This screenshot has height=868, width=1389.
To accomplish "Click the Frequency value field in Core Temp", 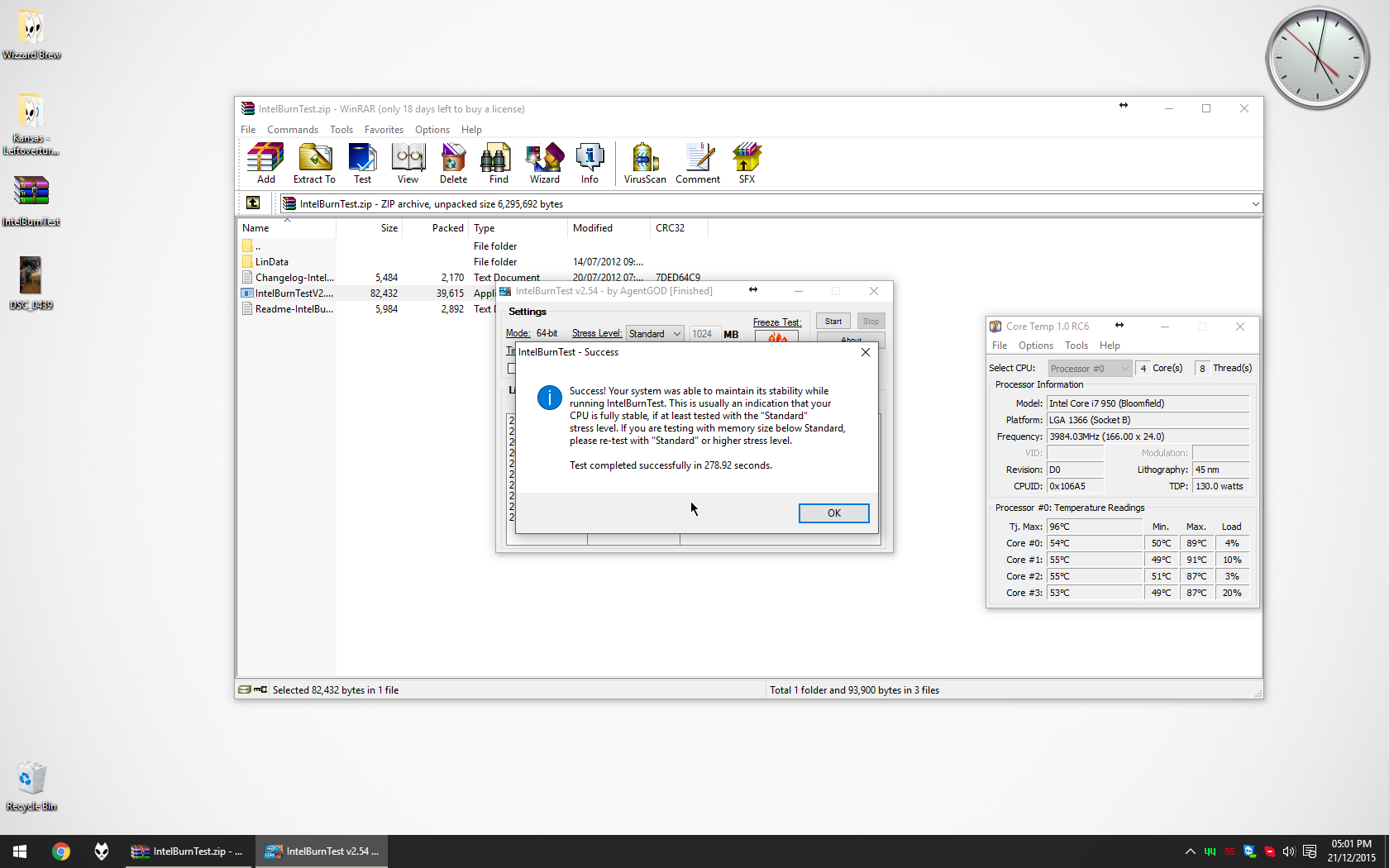I will 1148,436.
